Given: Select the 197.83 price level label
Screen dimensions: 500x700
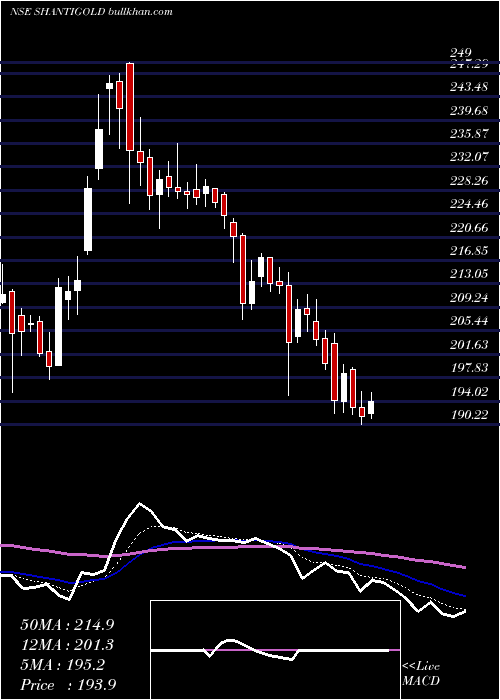Looking at the screenshot, I should pyautogui.click(x=469, y=368).
